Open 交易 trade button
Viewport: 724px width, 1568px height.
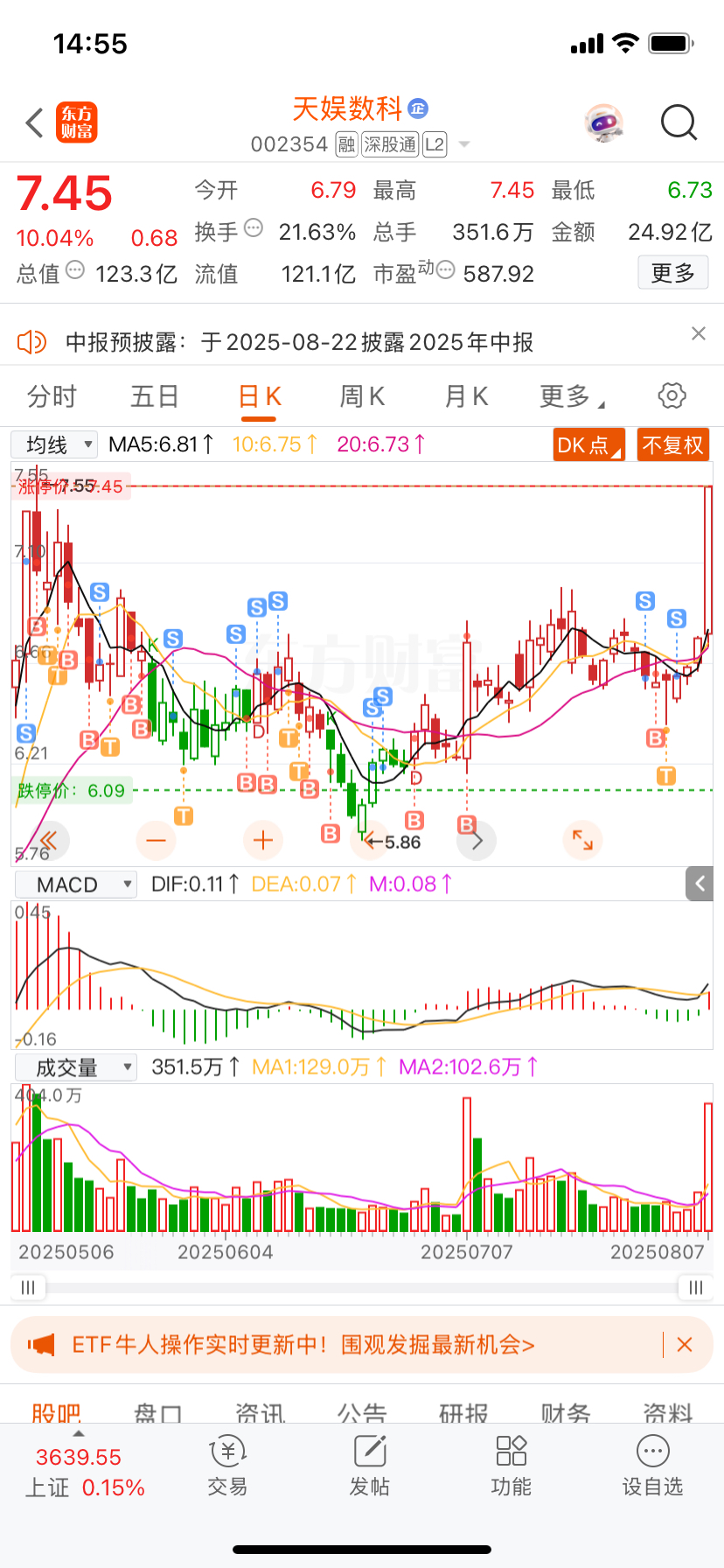click(x=227, y=1467)
